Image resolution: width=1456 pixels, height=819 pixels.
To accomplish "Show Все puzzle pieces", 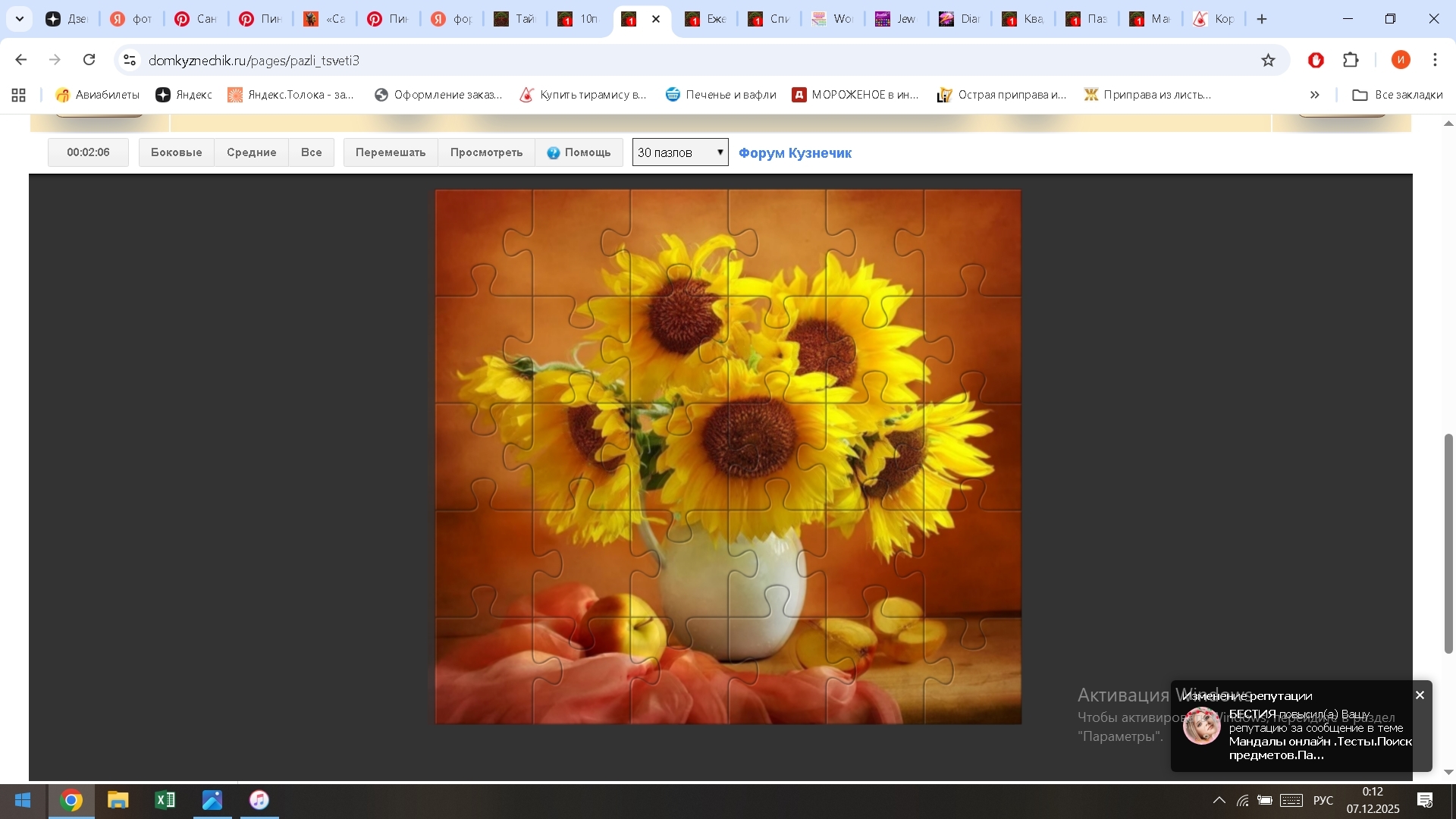I will [311, 152].
